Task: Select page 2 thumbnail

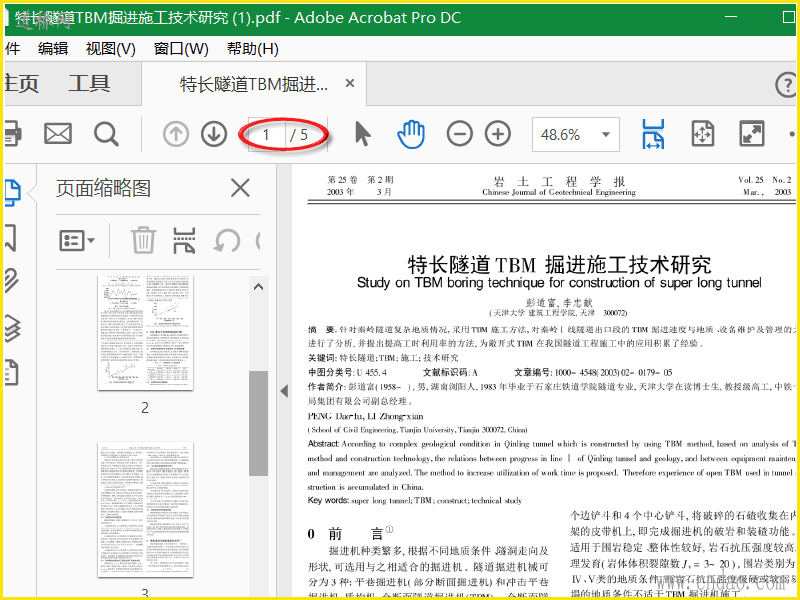Action: [x=145, y=333]
